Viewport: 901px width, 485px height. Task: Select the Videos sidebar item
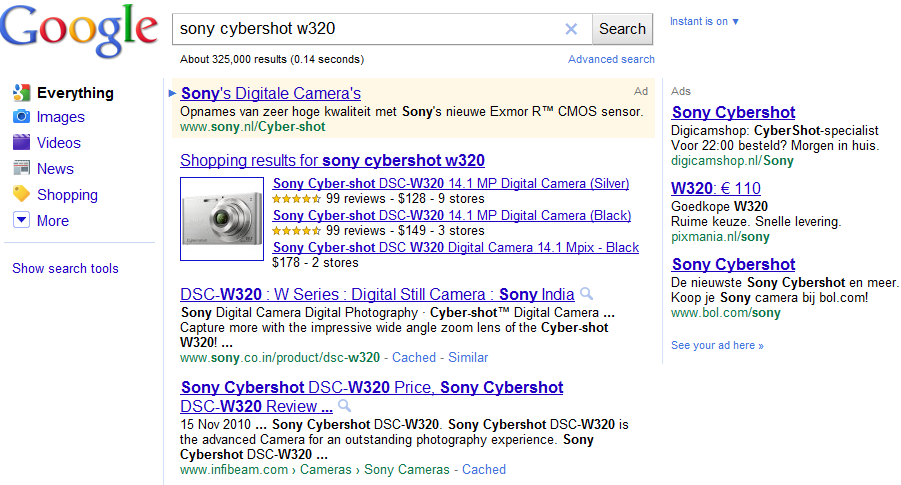[x=59, y=143]
